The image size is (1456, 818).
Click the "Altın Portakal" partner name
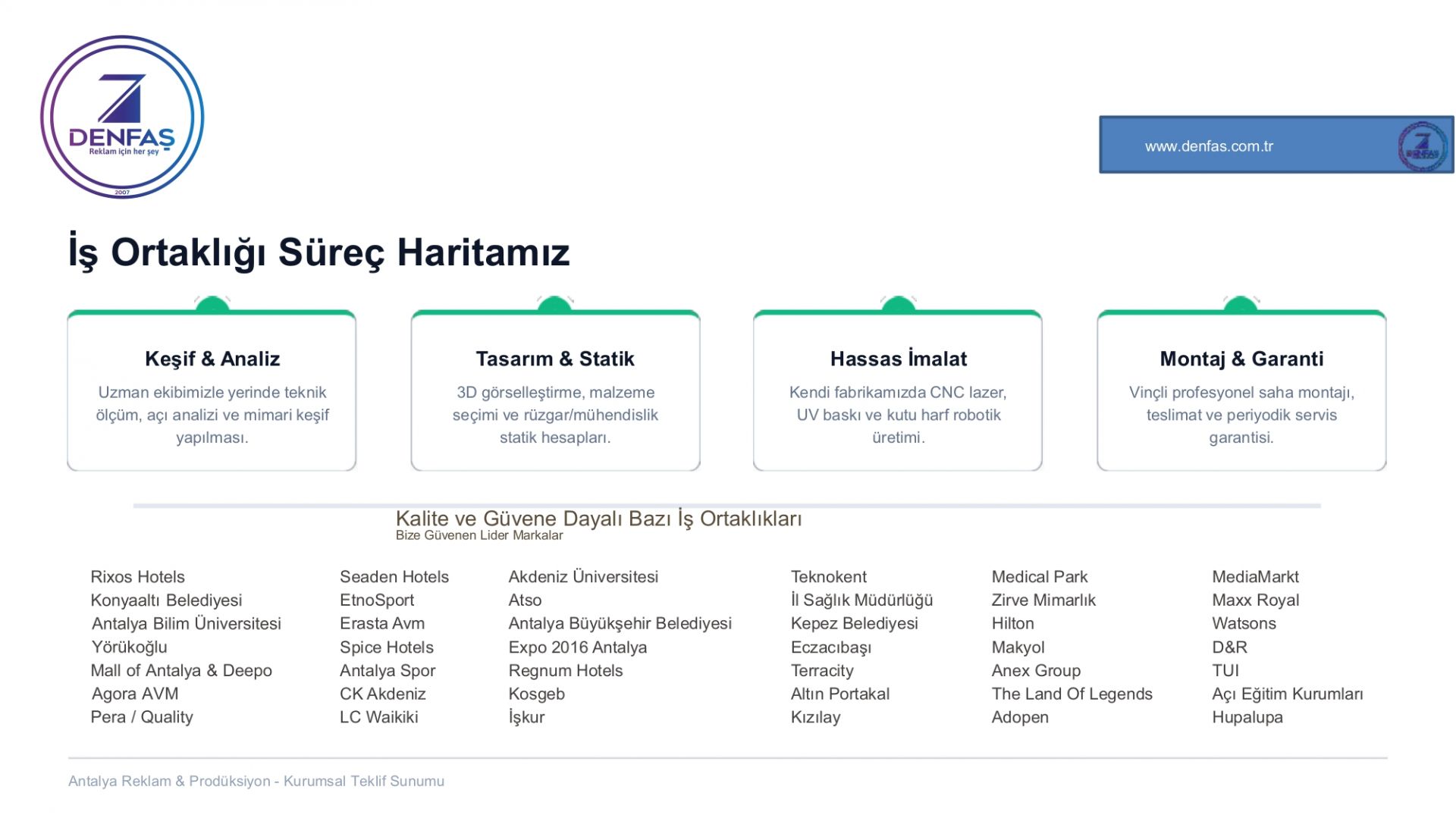click(x=840, y=694)
